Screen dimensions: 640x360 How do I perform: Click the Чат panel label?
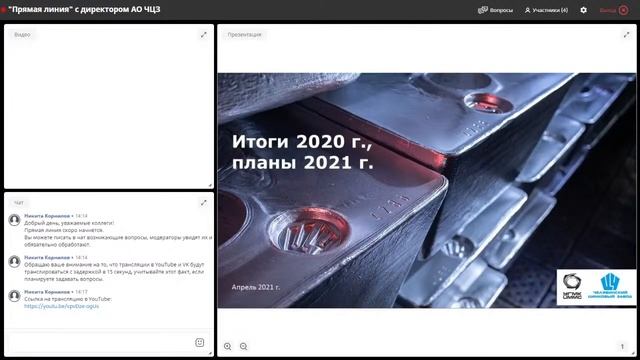(19, 202)
